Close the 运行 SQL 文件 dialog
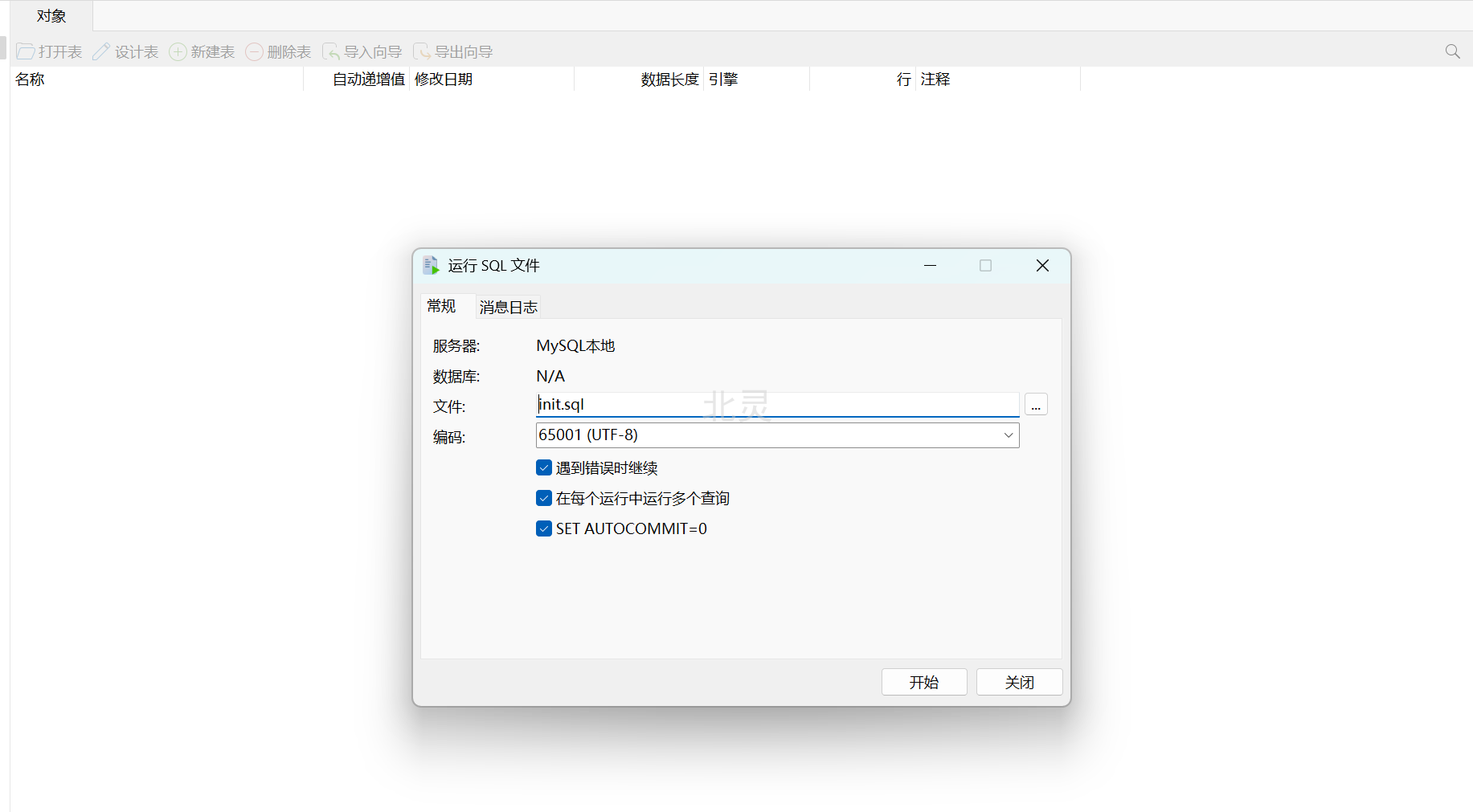Screen dimensions: 1473x812 click(1042, 266)
